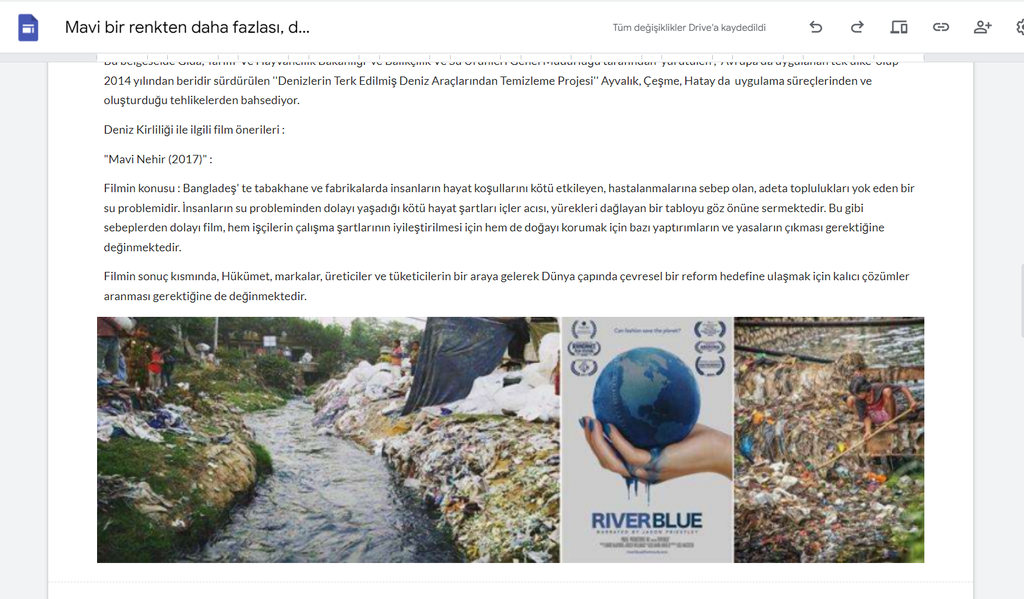Click the Drive'a kaydedildi save status text
Viewport: 1024px width, 599px height.
[689, 27]
